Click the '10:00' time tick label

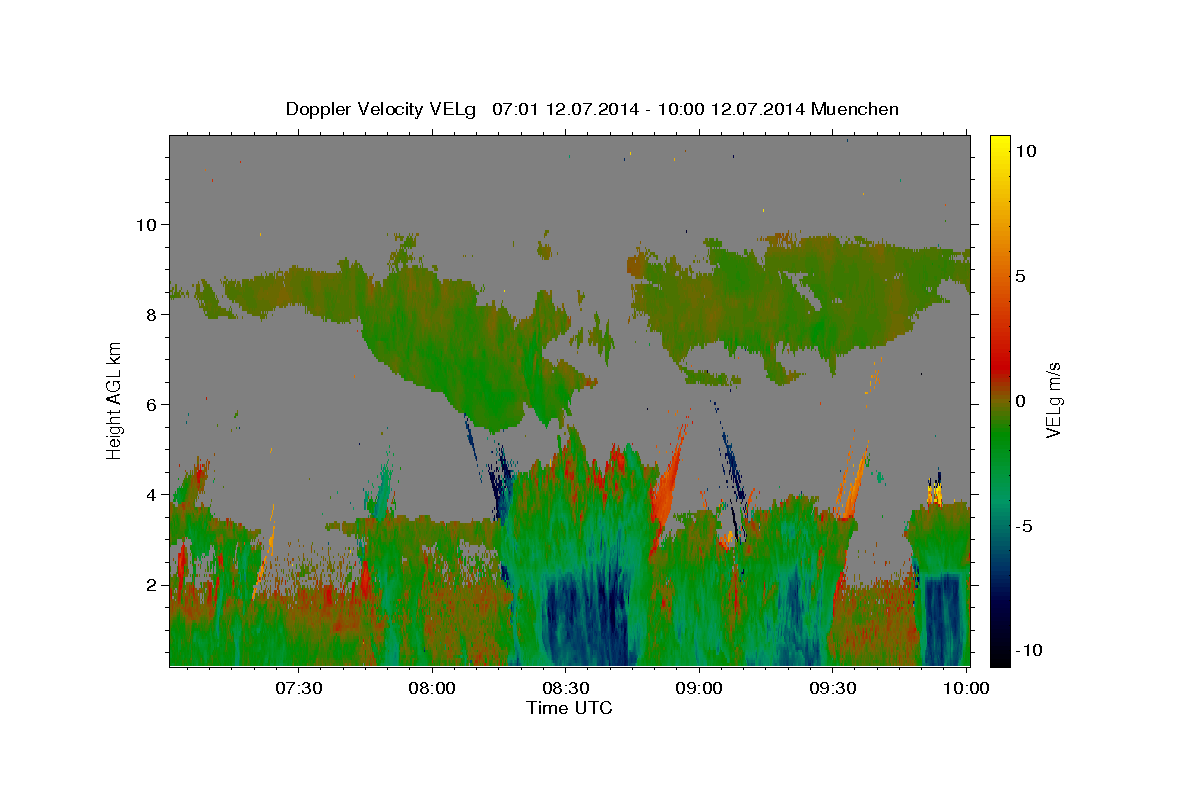click(x=966, y=688)
